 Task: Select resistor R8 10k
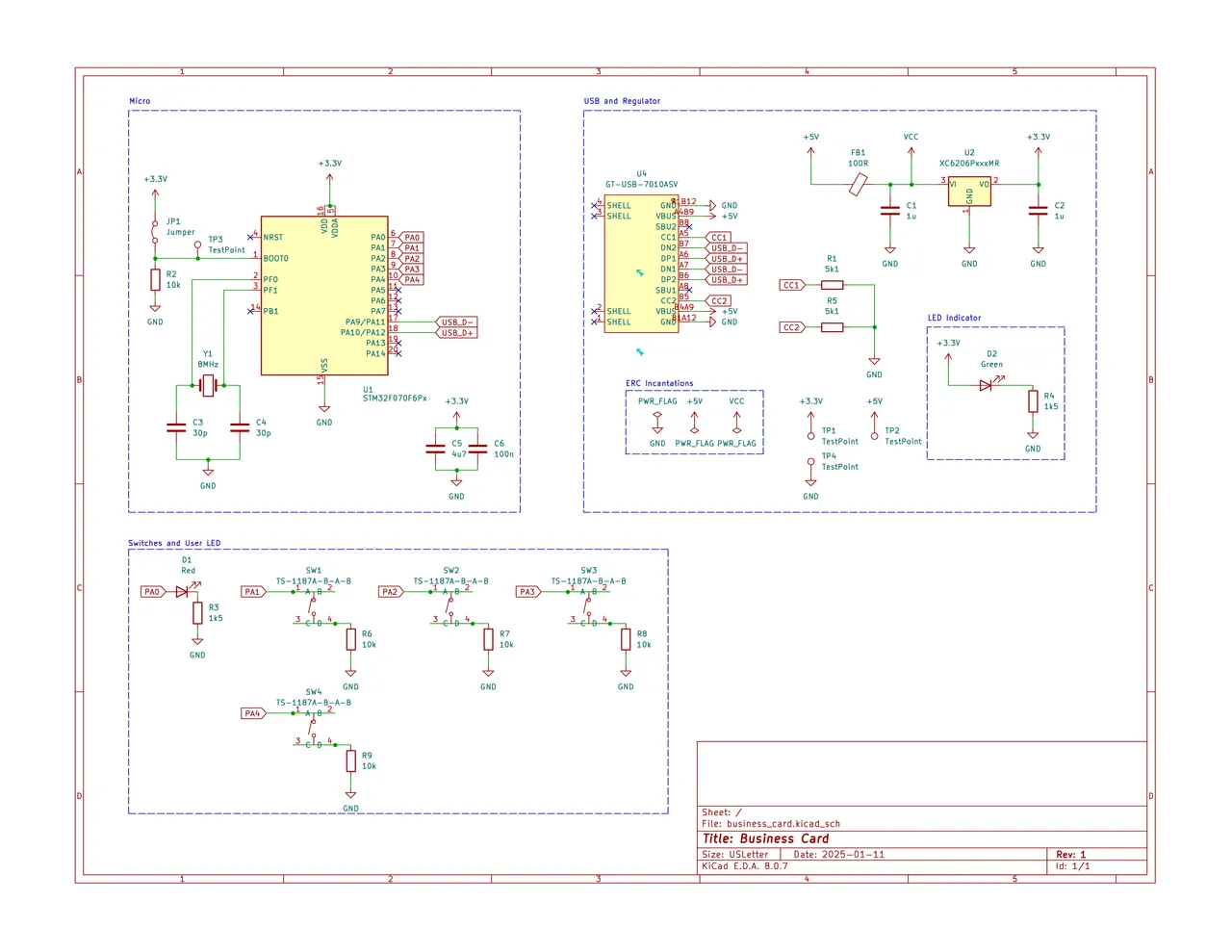[x=626, y=638]
